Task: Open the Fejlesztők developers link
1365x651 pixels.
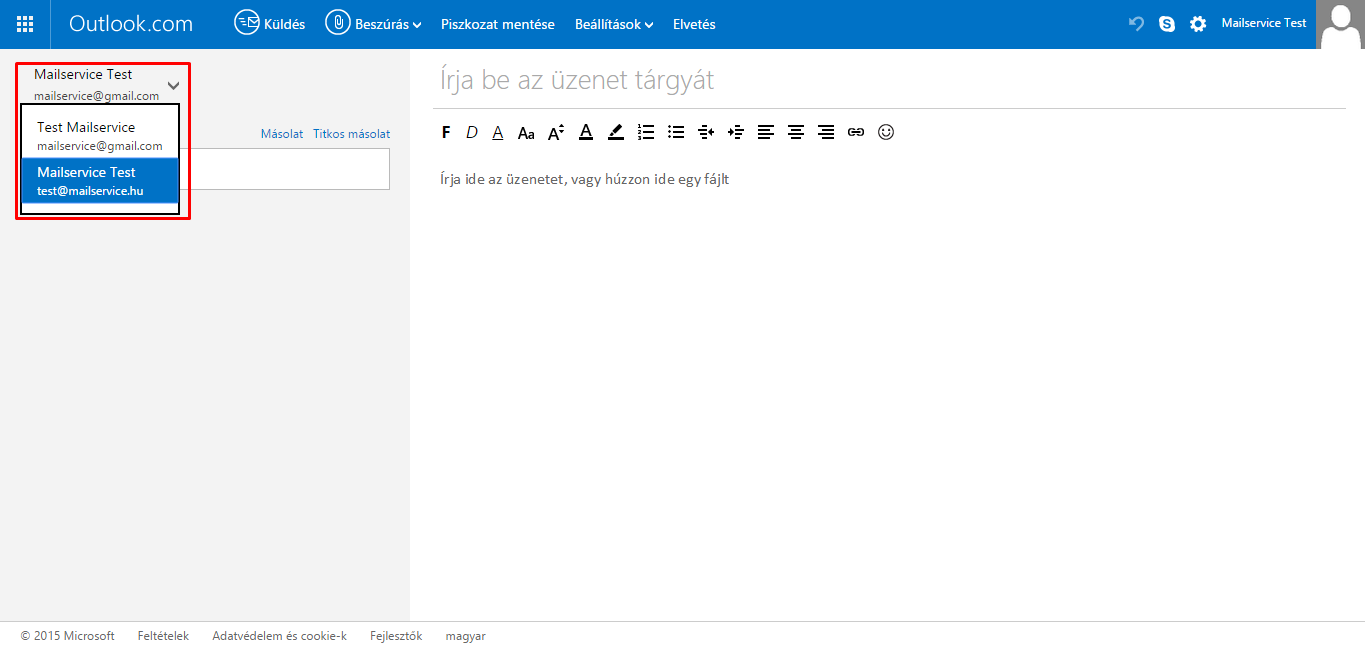Action: (396, 636)
